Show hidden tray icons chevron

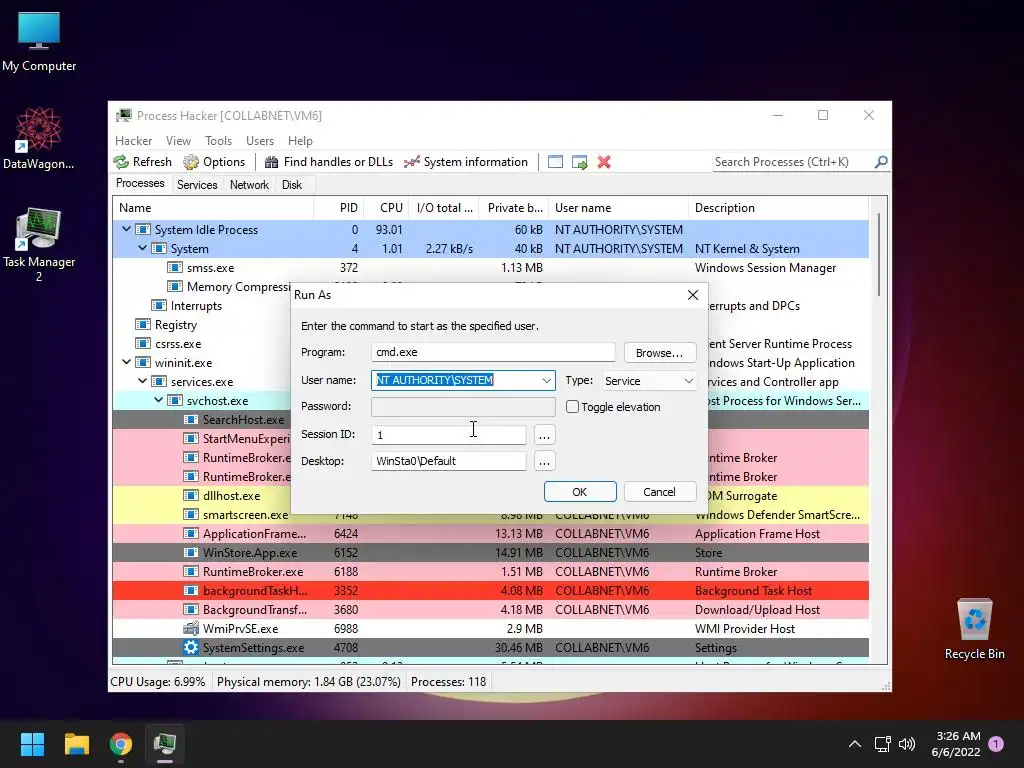[x=855, y=744]
